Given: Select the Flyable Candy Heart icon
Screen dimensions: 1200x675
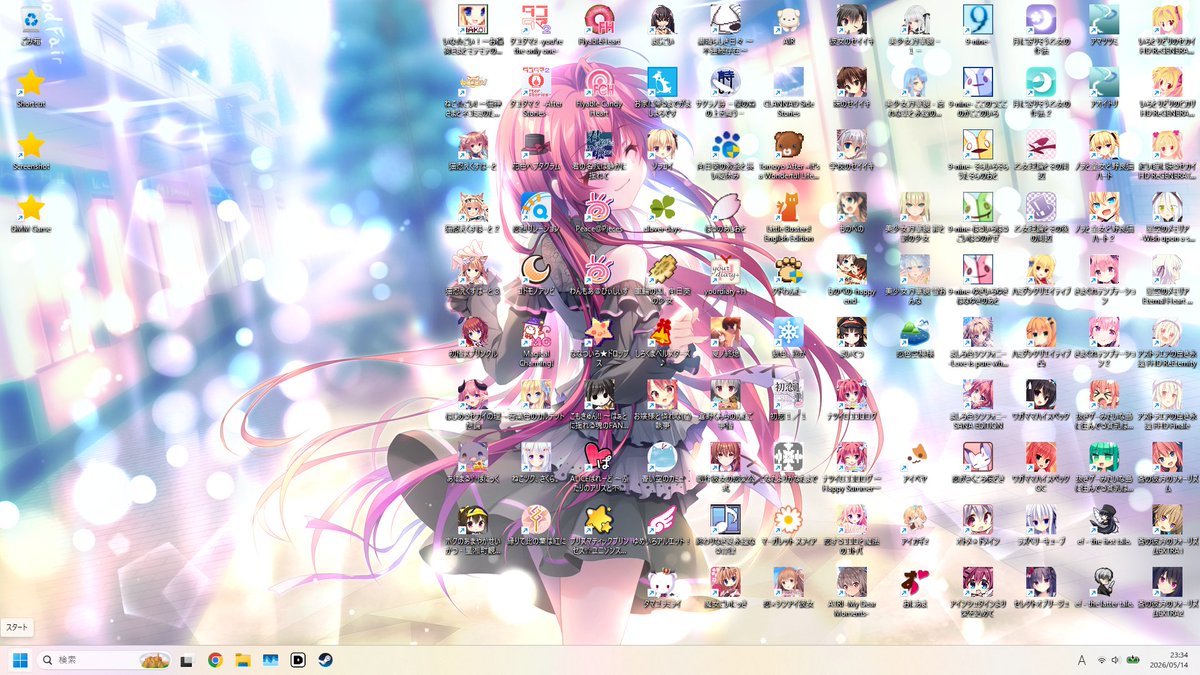Looking at the screenshot, I should (600, 82).
